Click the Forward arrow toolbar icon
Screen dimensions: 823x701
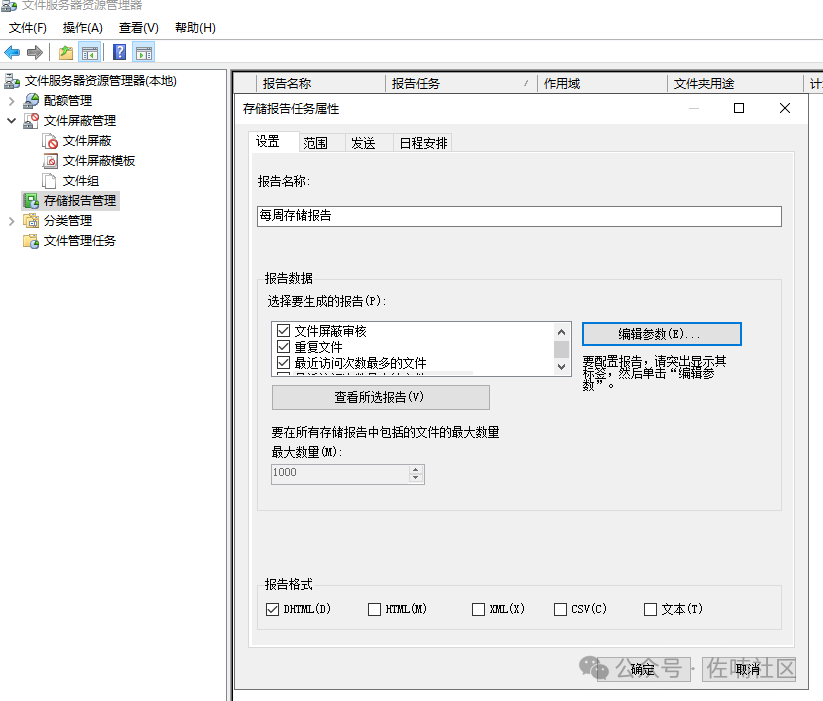point(35,52)
